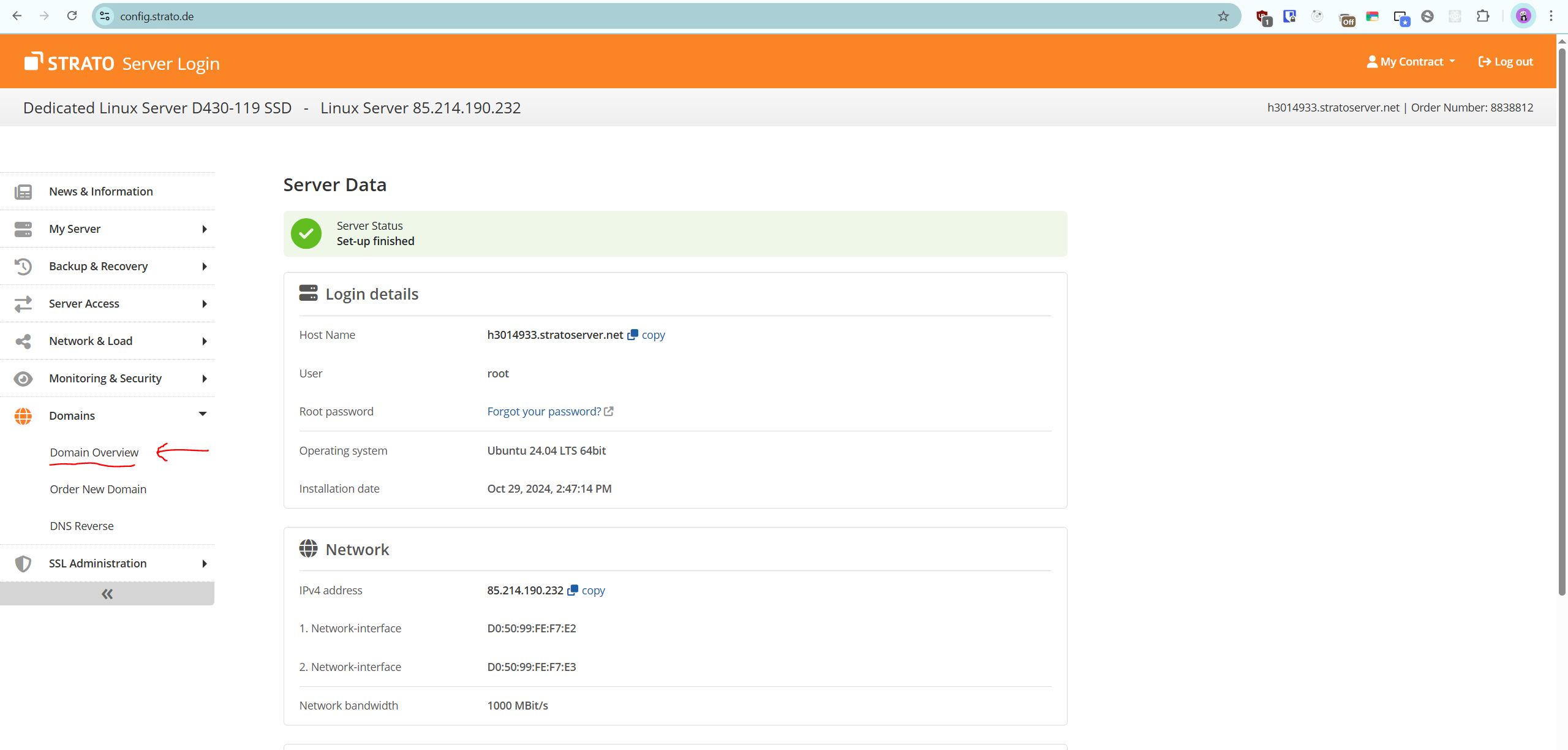Open the News & Information menu item
This screenshot has height=750, width=1568.
(x=107, y=192)
